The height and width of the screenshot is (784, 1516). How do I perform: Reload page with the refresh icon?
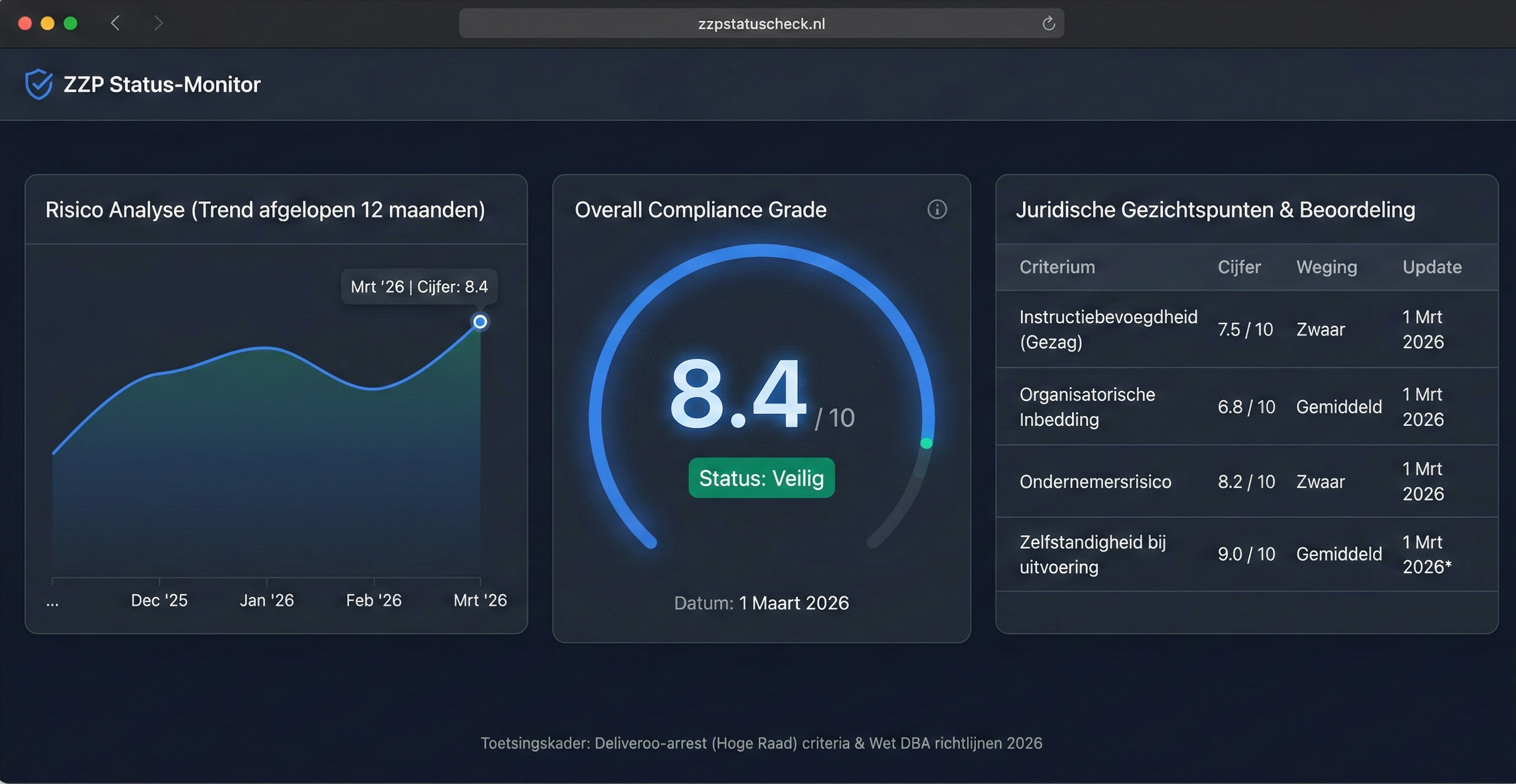pyautogui.click(x=1048, y=23)
